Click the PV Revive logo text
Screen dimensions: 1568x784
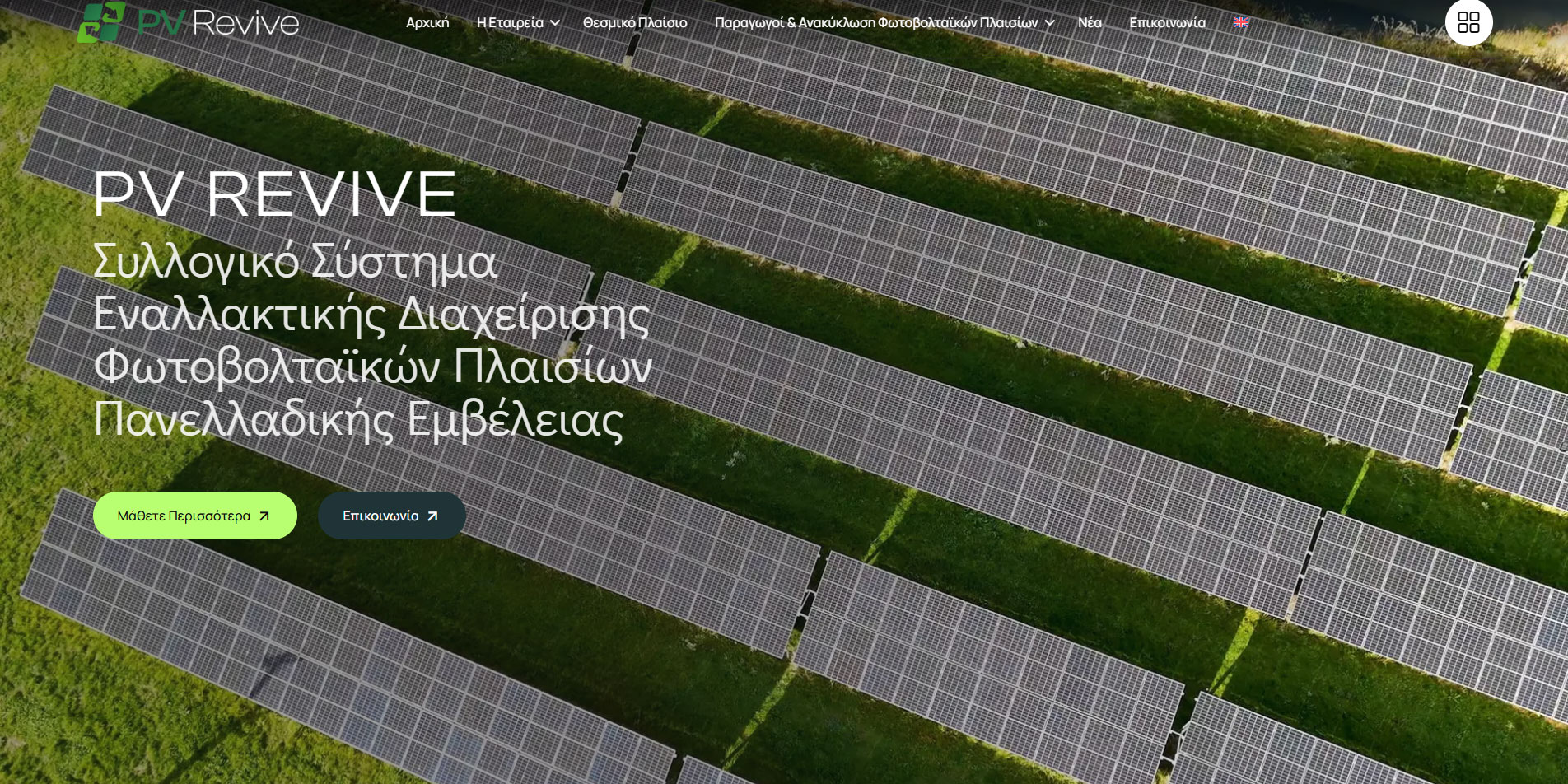[218, 22]
